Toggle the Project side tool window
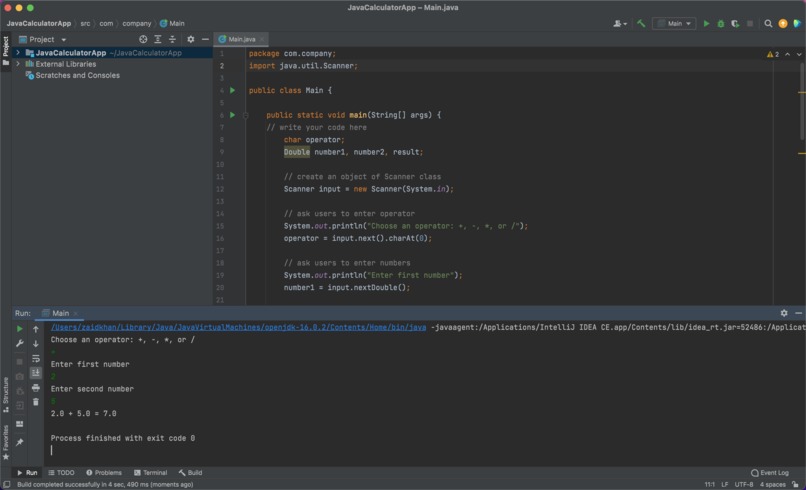The height and width of the screenshot is (490, 806). (6, 51)
